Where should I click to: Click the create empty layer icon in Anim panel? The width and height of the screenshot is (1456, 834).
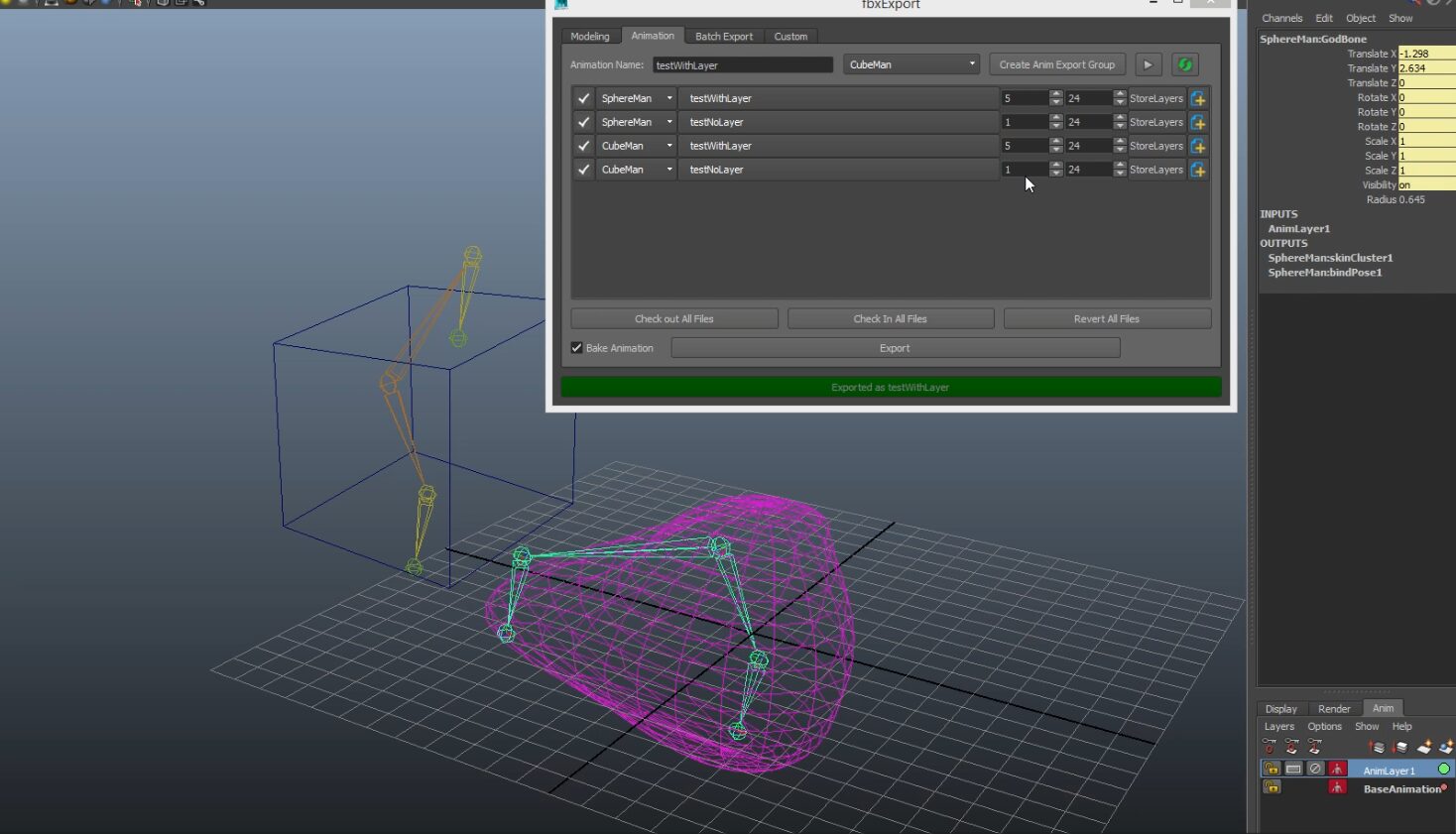click(1424, 747)
